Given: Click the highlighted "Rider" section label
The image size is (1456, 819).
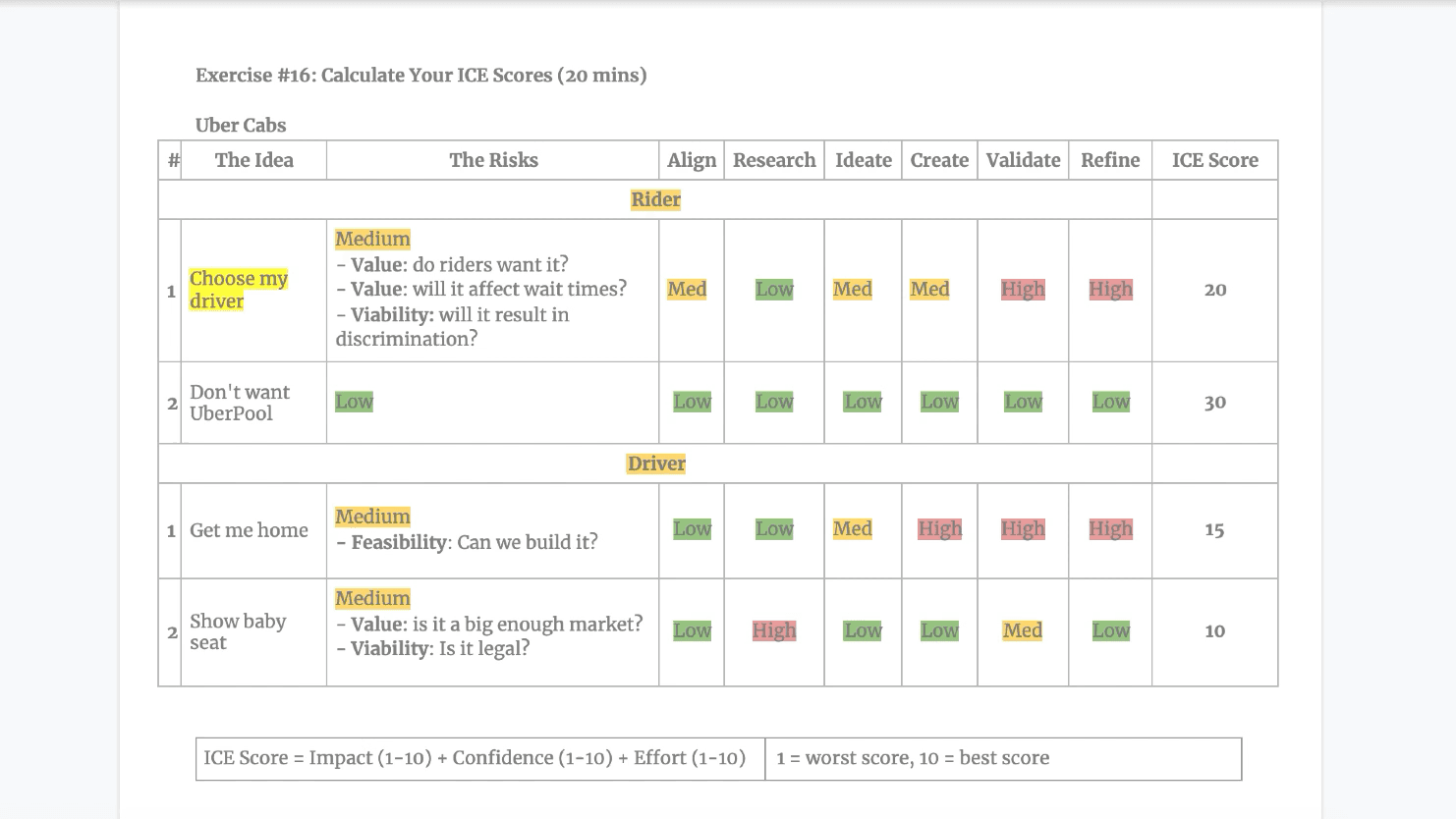Looking at the screenshot, I should (x=655, y=199).
